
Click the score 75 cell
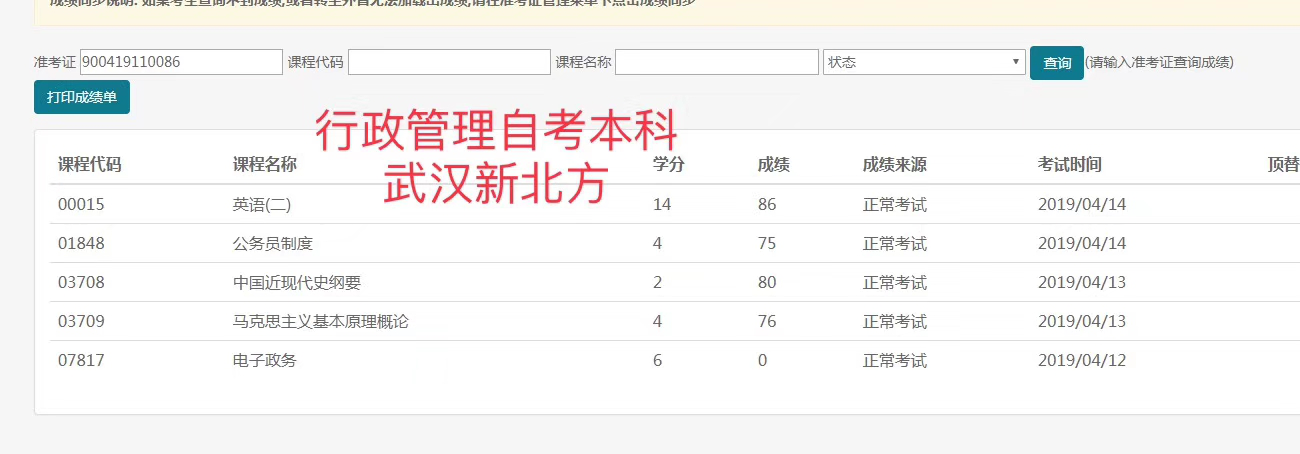click(767, 243)
